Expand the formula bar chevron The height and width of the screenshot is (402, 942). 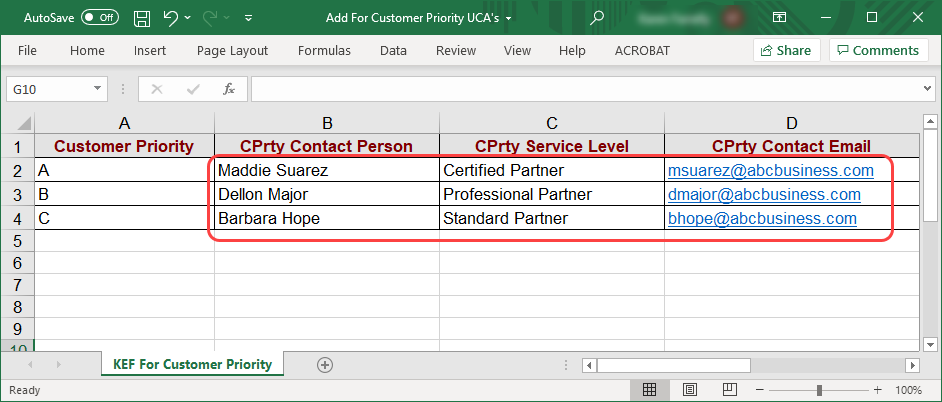(926, 89)
